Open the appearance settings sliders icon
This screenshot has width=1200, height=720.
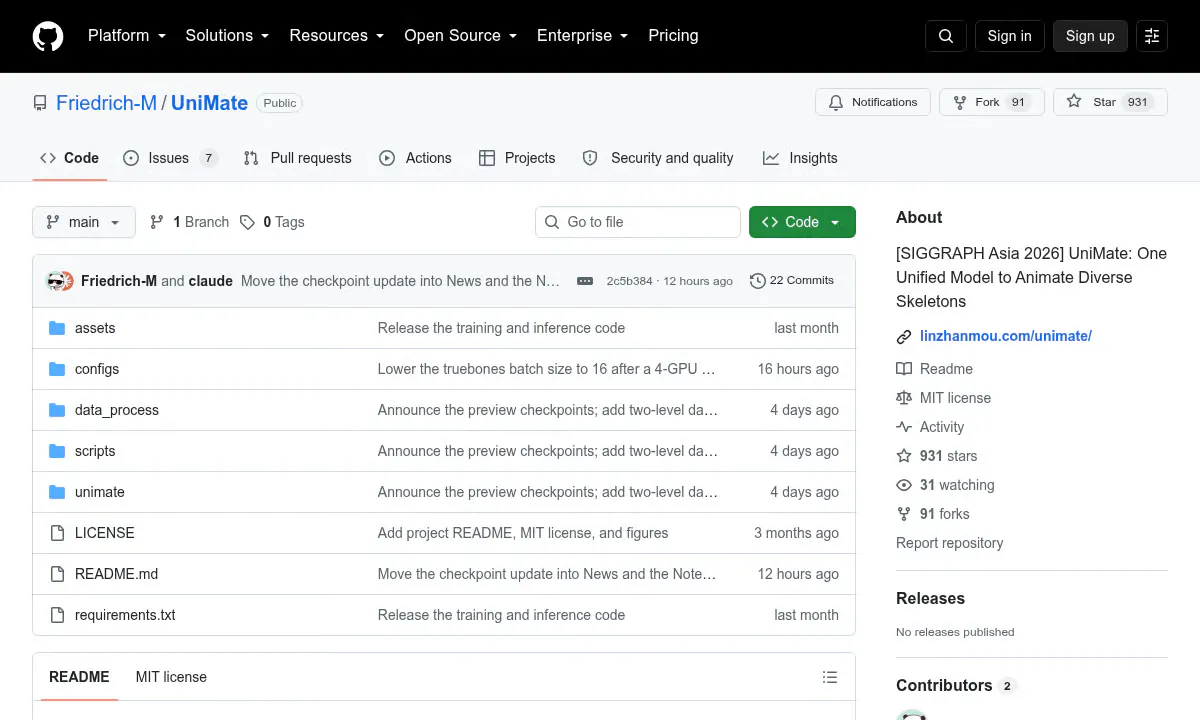pos(1152,36)
